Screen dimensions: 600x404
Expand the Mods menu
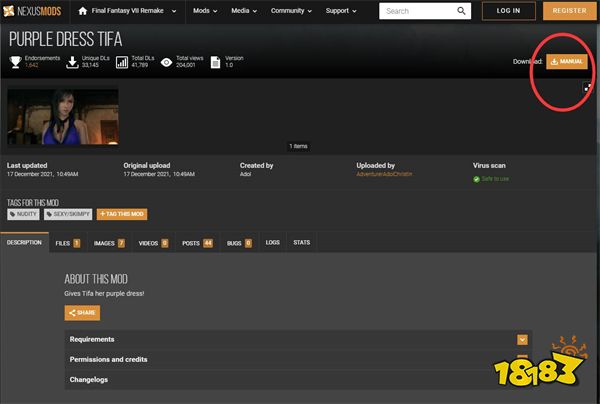tap(205, 11)
